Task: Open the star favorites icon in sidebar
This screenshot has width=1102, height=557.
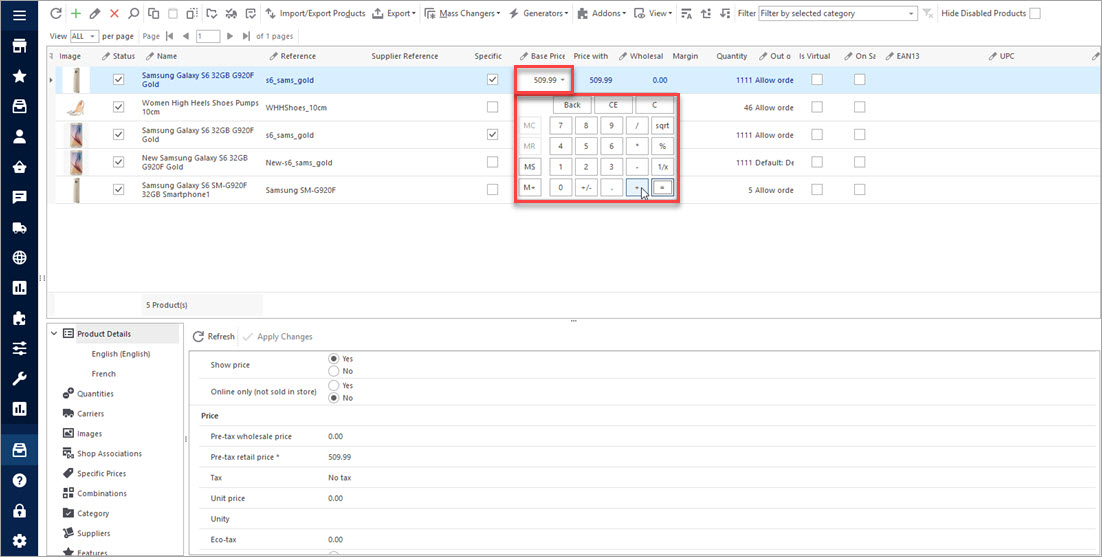Action: [20, 76]
